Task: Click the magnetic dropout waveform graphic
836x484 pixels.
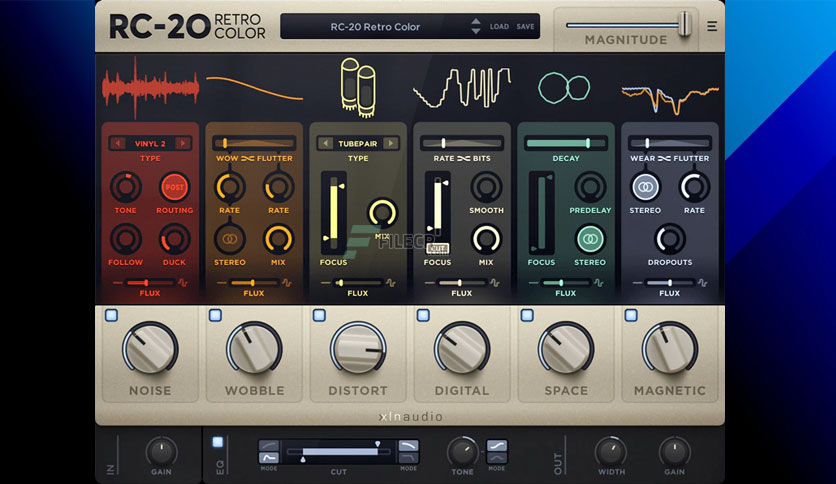Action: [x=670, y=99]
